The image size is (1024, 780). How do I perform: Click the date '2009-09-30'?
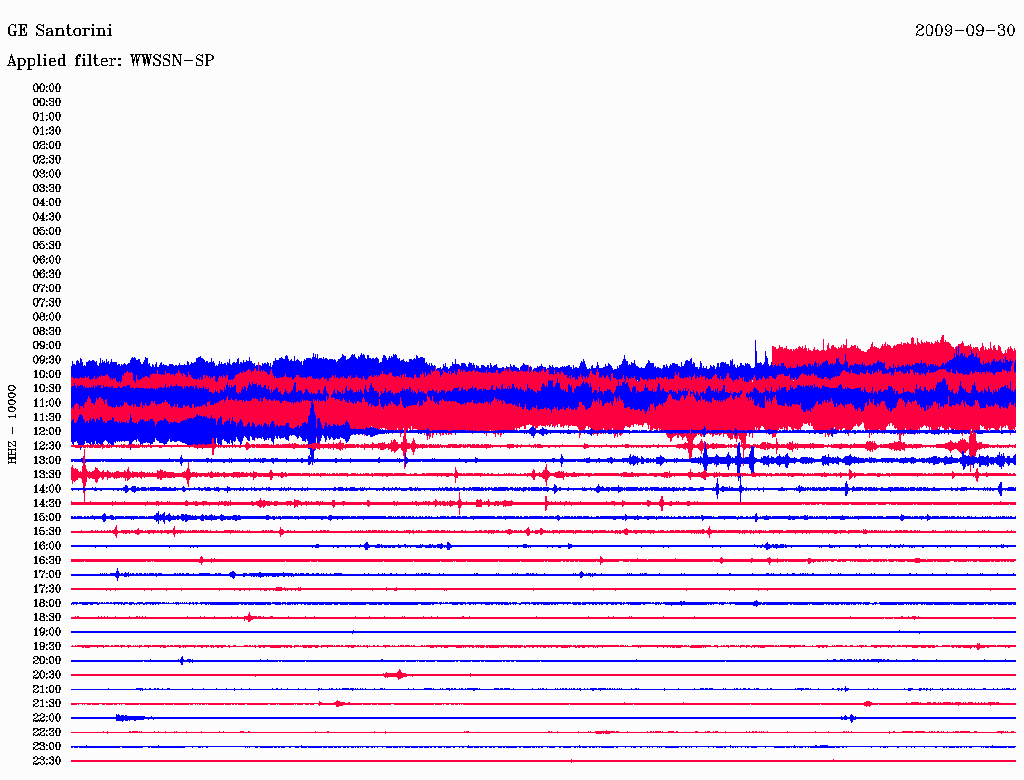tap(965, 31)
